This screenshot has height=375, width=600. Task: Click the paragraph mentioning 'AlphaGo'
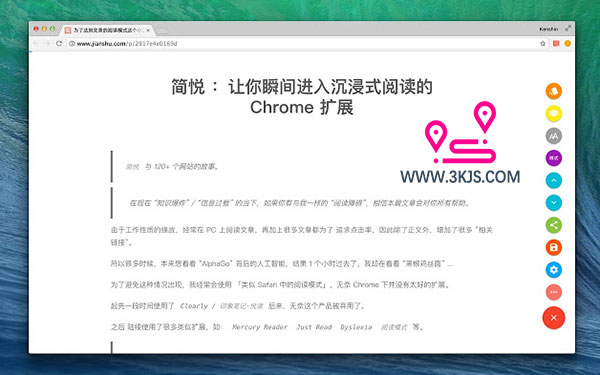(281, 264)
